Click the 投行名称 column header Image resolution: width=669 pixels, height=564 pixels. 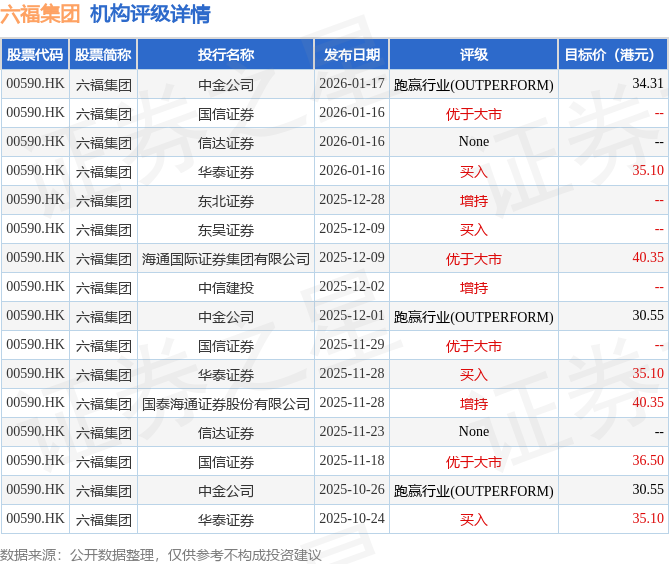click(x=226, y=55)
